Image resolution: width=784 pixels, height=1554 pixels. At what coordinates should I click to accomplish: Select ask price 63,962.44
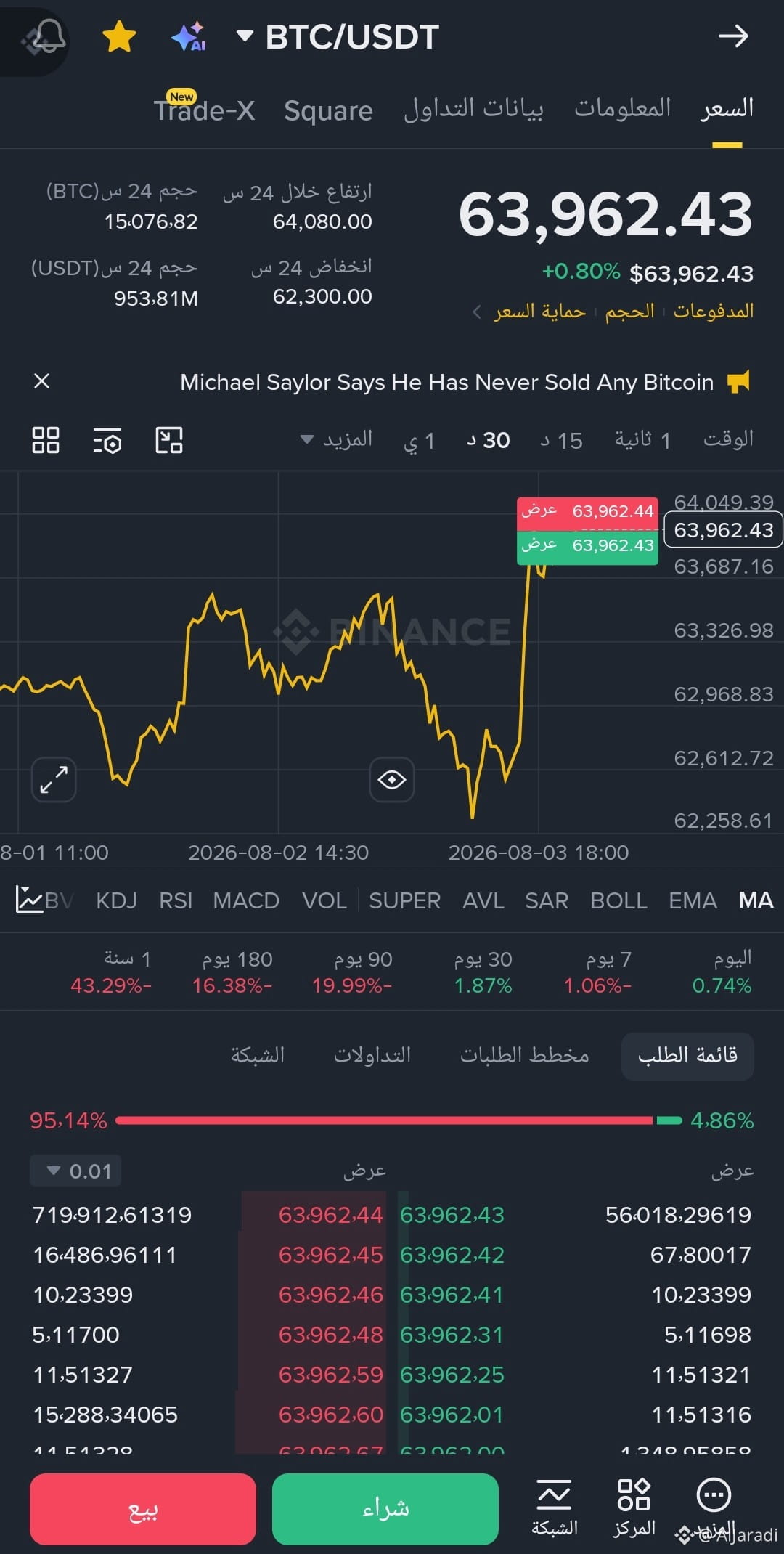(330, 1215)
